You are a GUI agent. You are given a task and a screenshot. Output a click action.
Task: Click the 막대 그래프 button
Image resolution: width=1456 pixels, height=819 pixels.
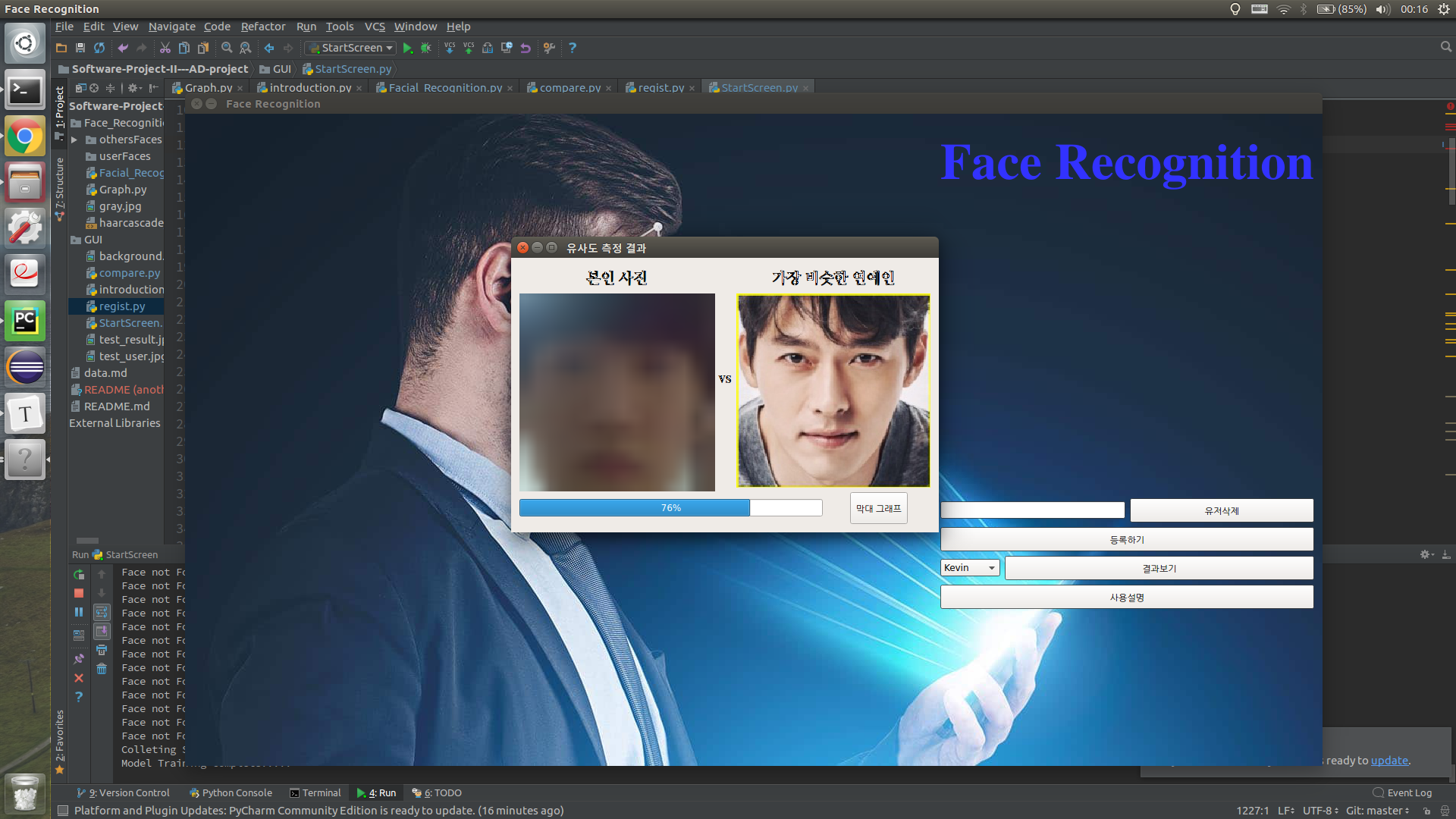point(878,509)
